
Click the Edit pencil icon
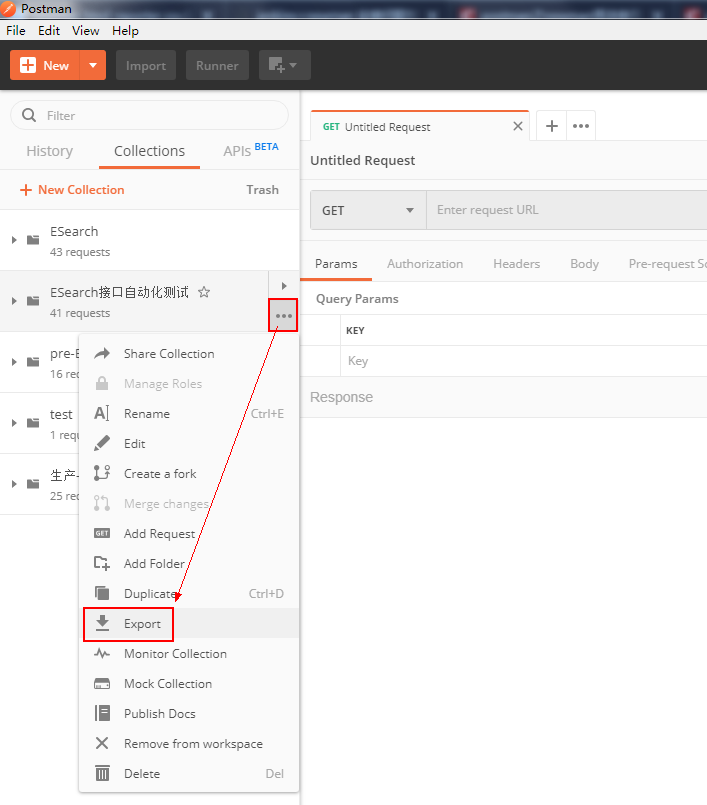[x=102, y=443]
